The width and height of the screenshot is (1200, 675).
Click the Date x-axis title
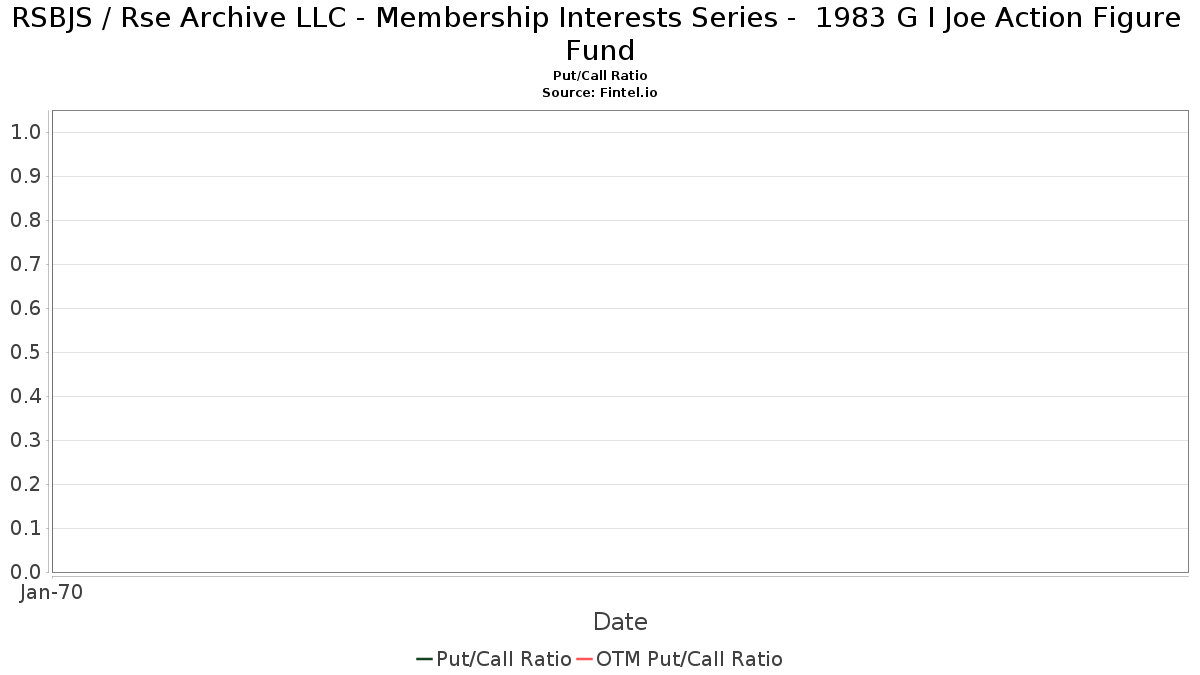point(620,622)
